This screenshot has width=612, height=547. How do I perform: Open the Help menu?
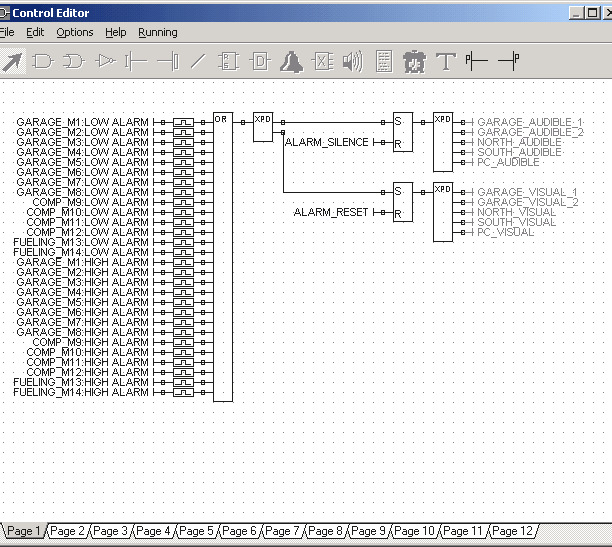(116, 32)
